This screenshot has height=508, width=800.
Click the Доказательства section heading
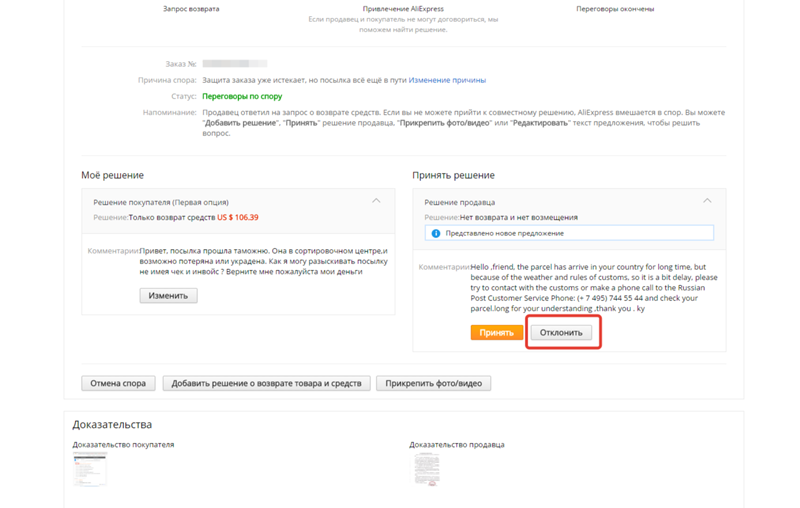[x=112, y=424]
